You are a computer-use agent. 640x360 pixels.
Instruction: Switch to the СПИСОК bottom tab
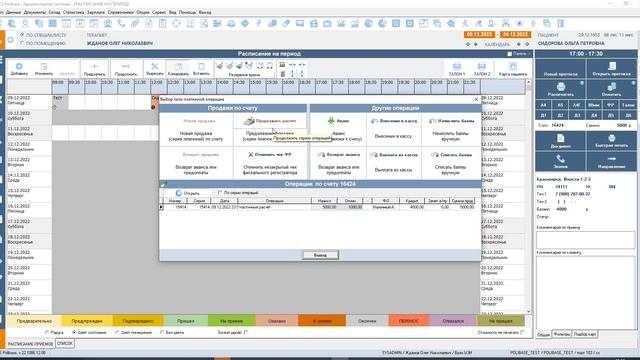click(64, 344)
